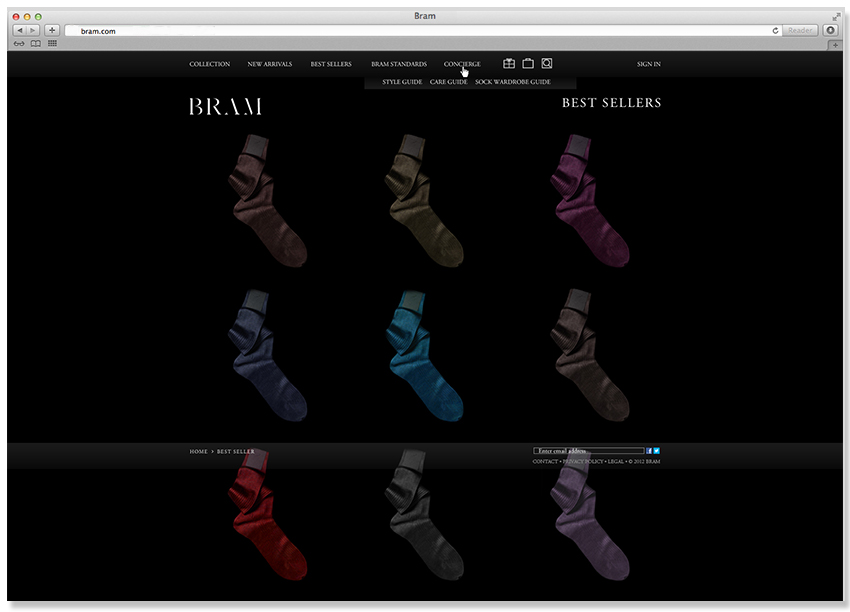This screenshot has width=850, height=612.
Task: Open the Concierge menu item
Action: coord(462,64)
